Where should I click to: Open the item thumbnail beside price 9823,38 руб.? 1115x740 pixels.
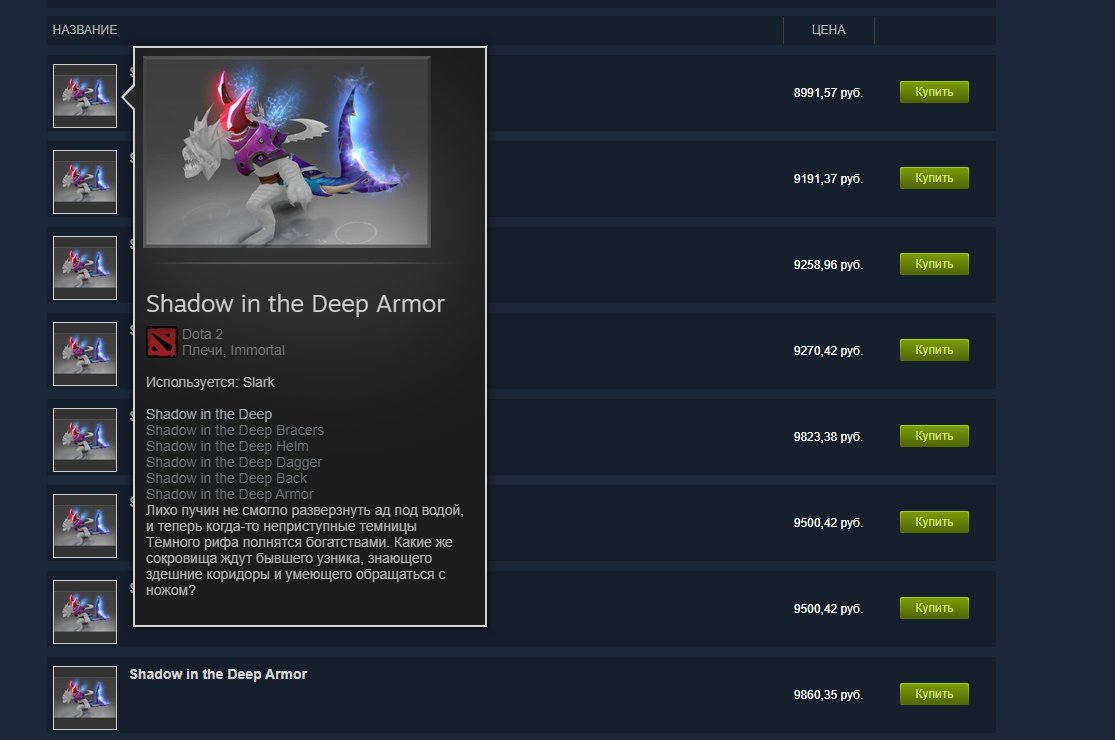point(85,440)
